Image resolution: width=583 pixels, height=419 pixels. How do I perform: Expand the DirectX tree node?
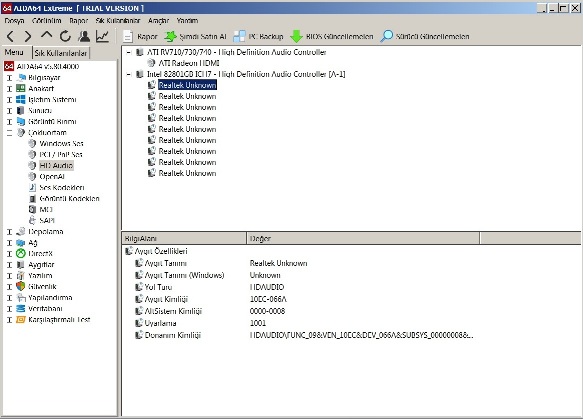(x=10, y=254)
